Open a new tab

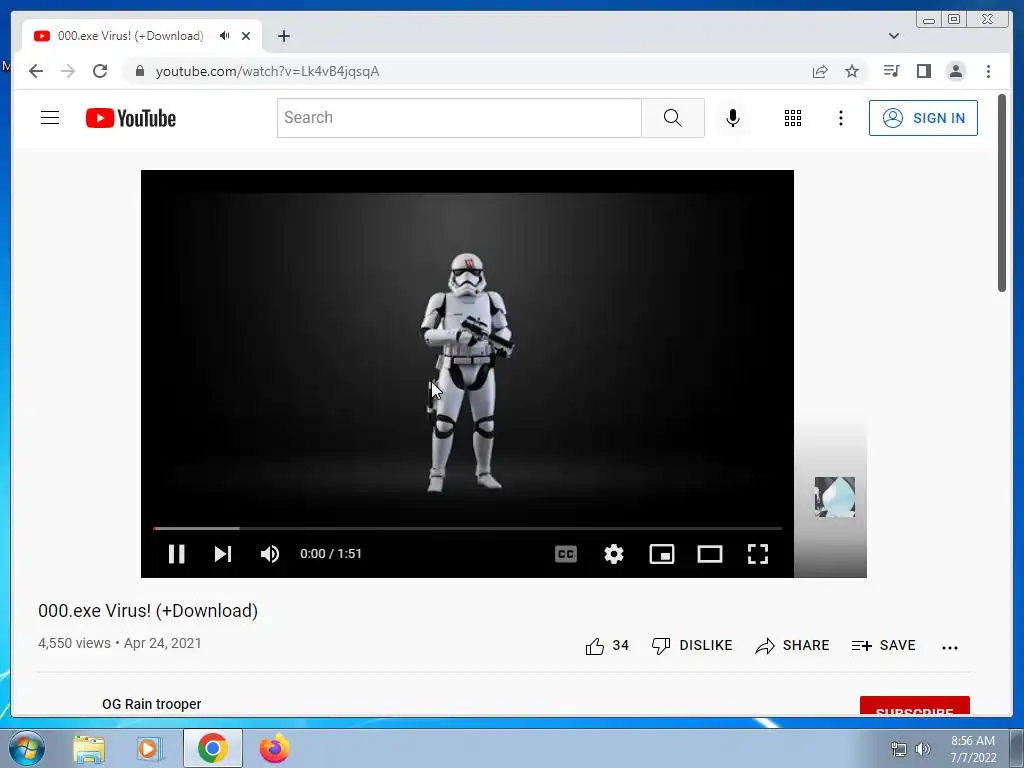click(283, 36)
